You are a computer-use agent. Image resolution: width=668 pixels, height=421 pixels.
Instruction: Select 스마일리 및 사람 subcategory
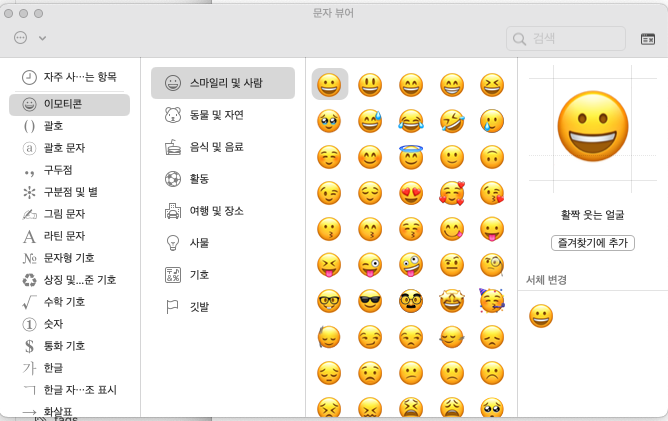coord(223,83)
